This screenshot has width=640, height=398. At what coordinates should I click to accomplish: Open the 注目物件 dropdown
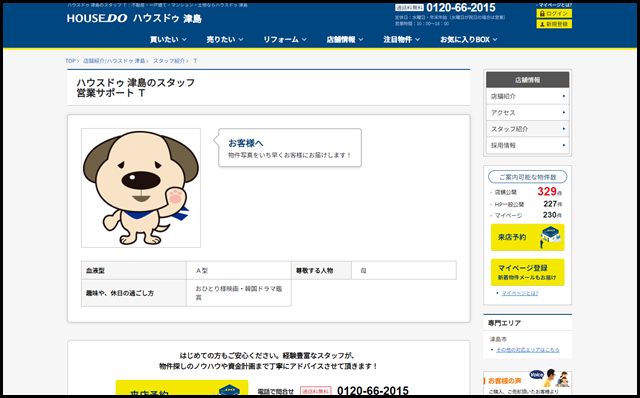coord(401,40)
